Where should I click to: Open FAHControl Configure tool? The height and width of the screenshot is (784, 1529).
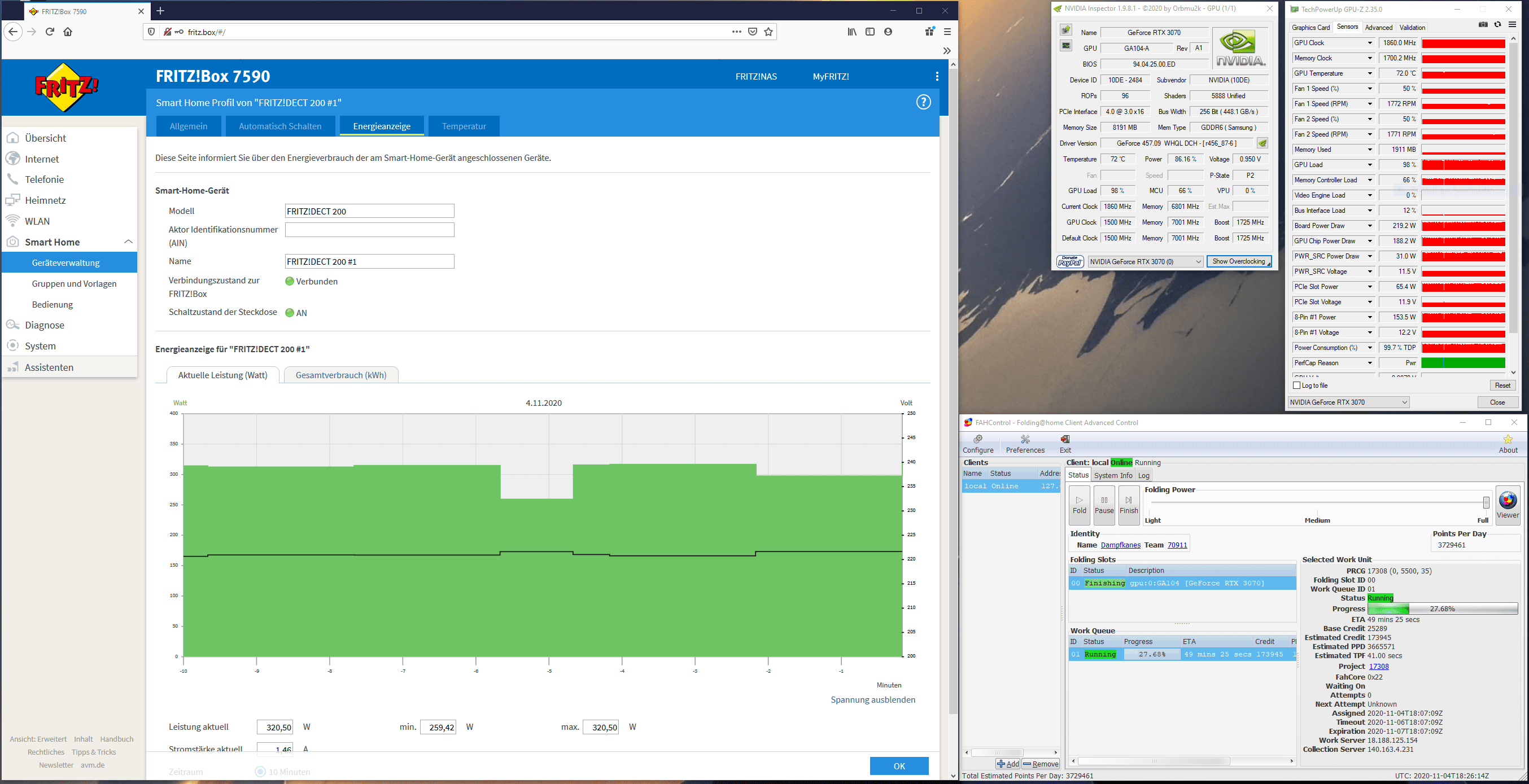click(x=978, y=444)
